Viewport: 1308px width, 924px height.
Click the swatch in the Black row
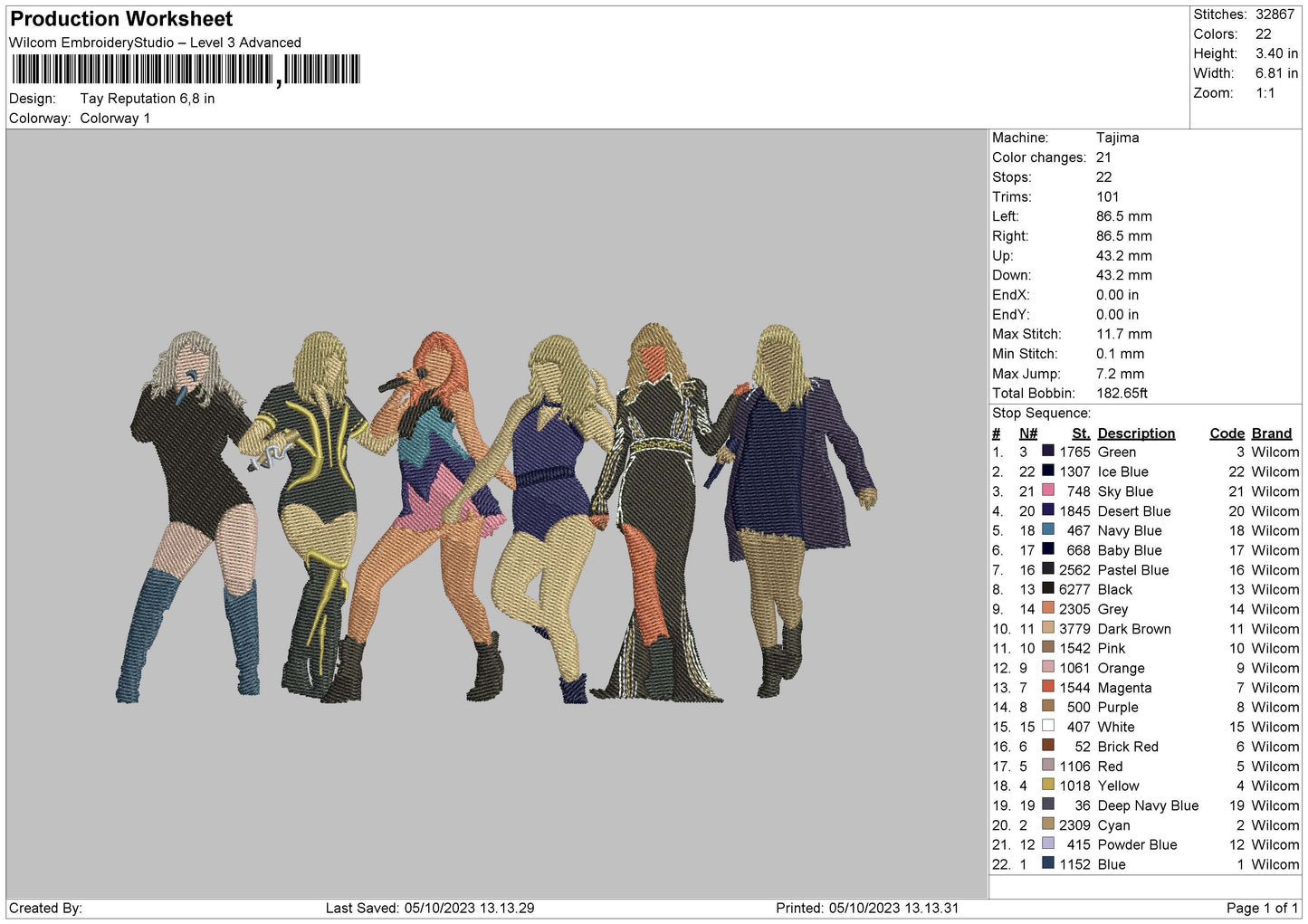1047,588
